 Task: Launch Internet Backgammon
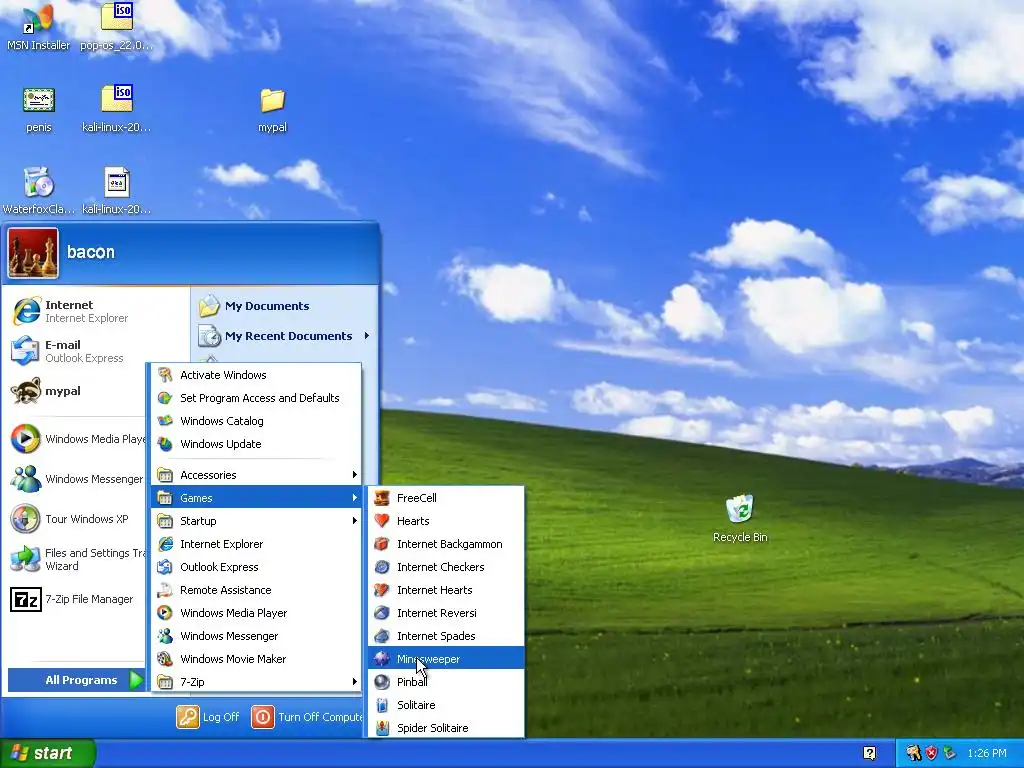[x=446, y=544]
